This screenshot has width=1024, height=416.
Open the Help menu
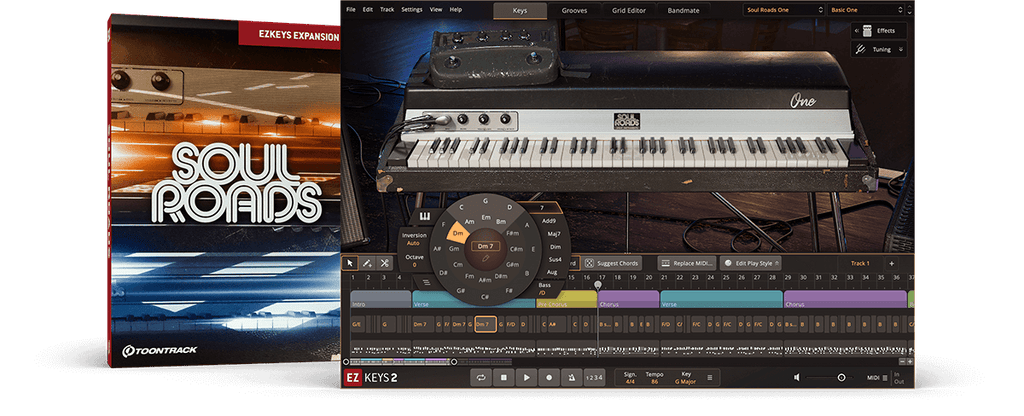coord(456,10)
